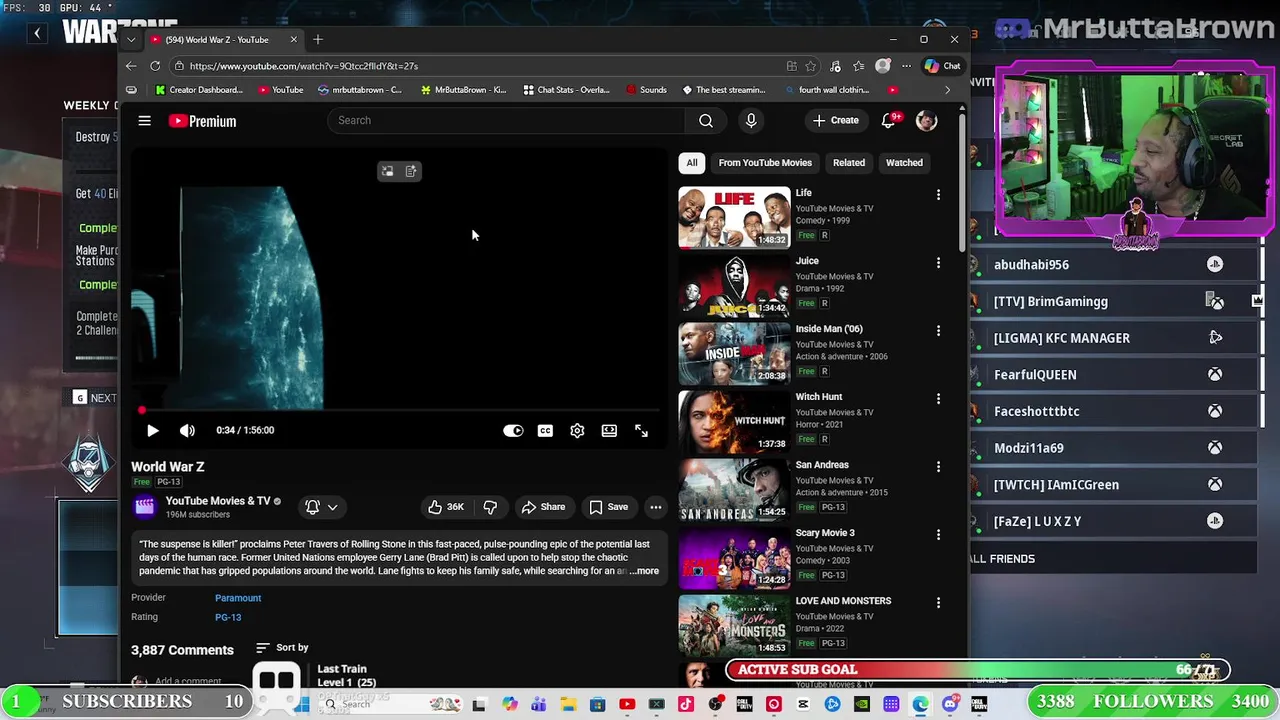Click the Create button
The height and width of the screenshot is (720, 1280).
(836, 121)
